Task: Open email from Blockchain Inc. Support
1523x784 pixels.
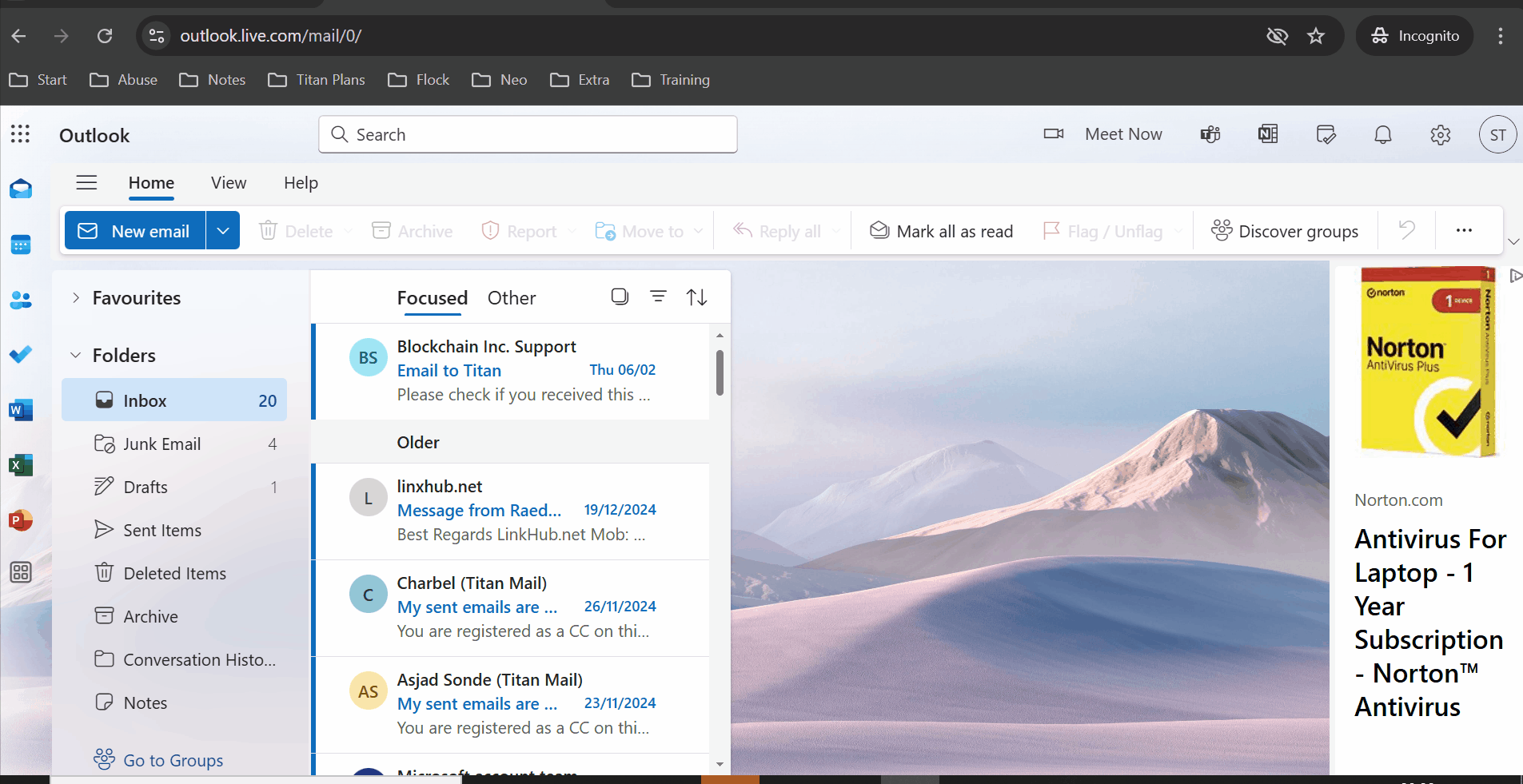Action: (510, 371)
